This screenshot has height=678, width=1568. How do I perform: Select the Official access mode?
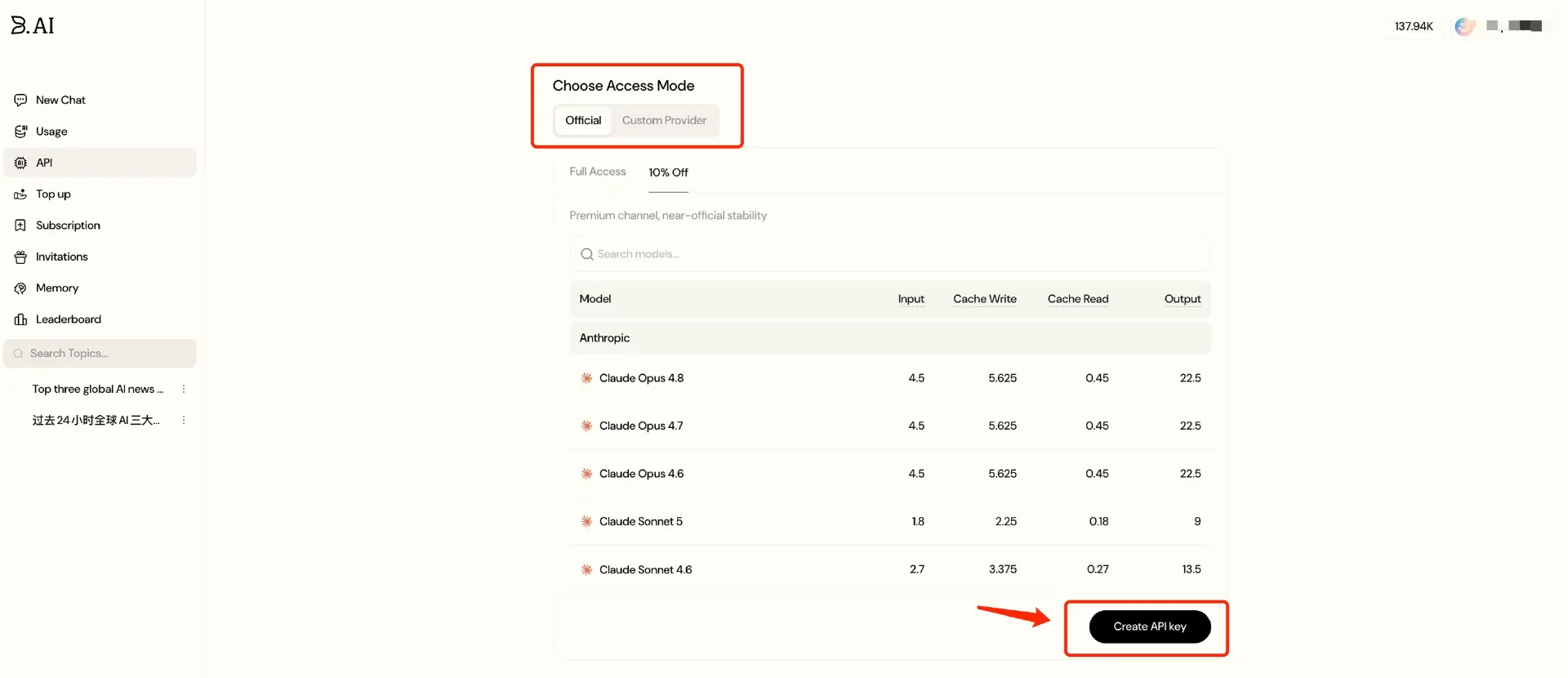[x=583, y=120]
